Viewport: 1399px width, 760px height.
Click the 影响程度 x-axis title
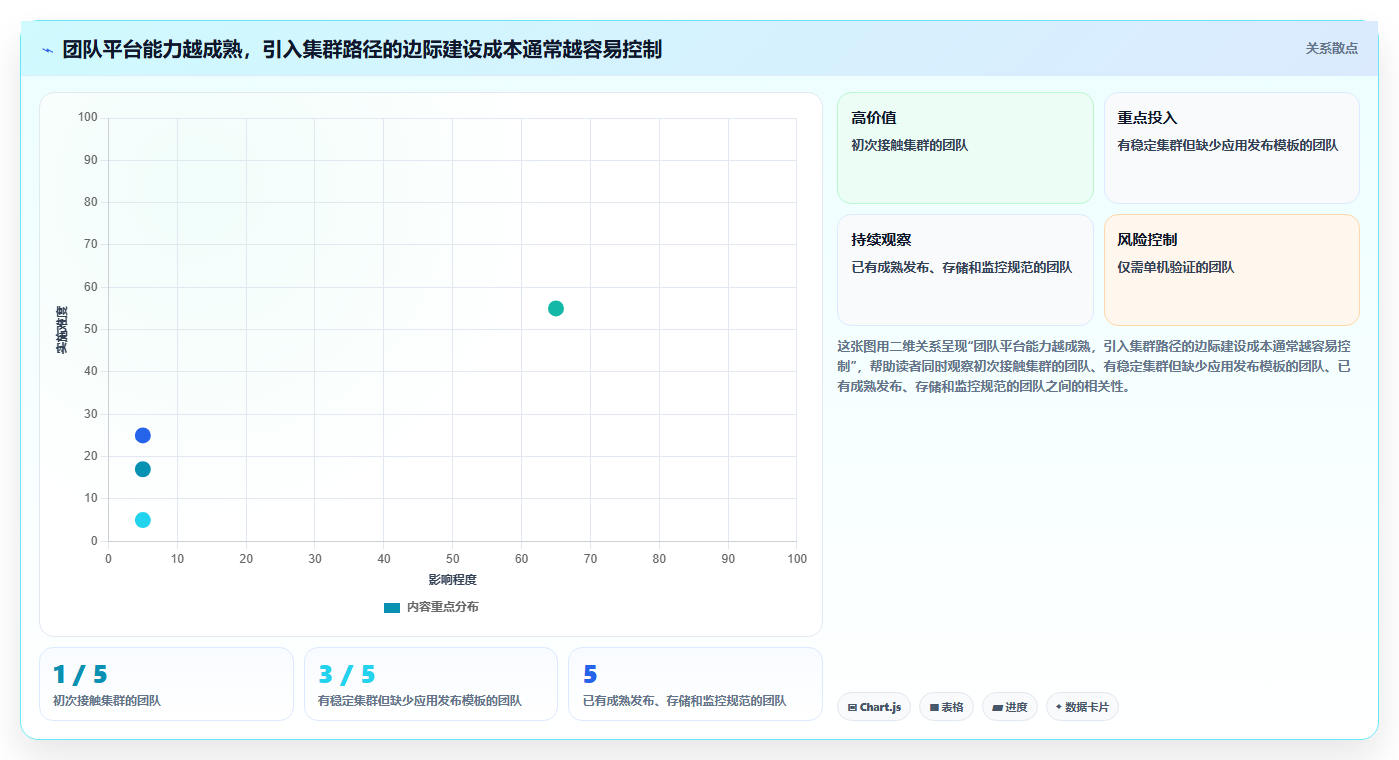coord(452,579)
